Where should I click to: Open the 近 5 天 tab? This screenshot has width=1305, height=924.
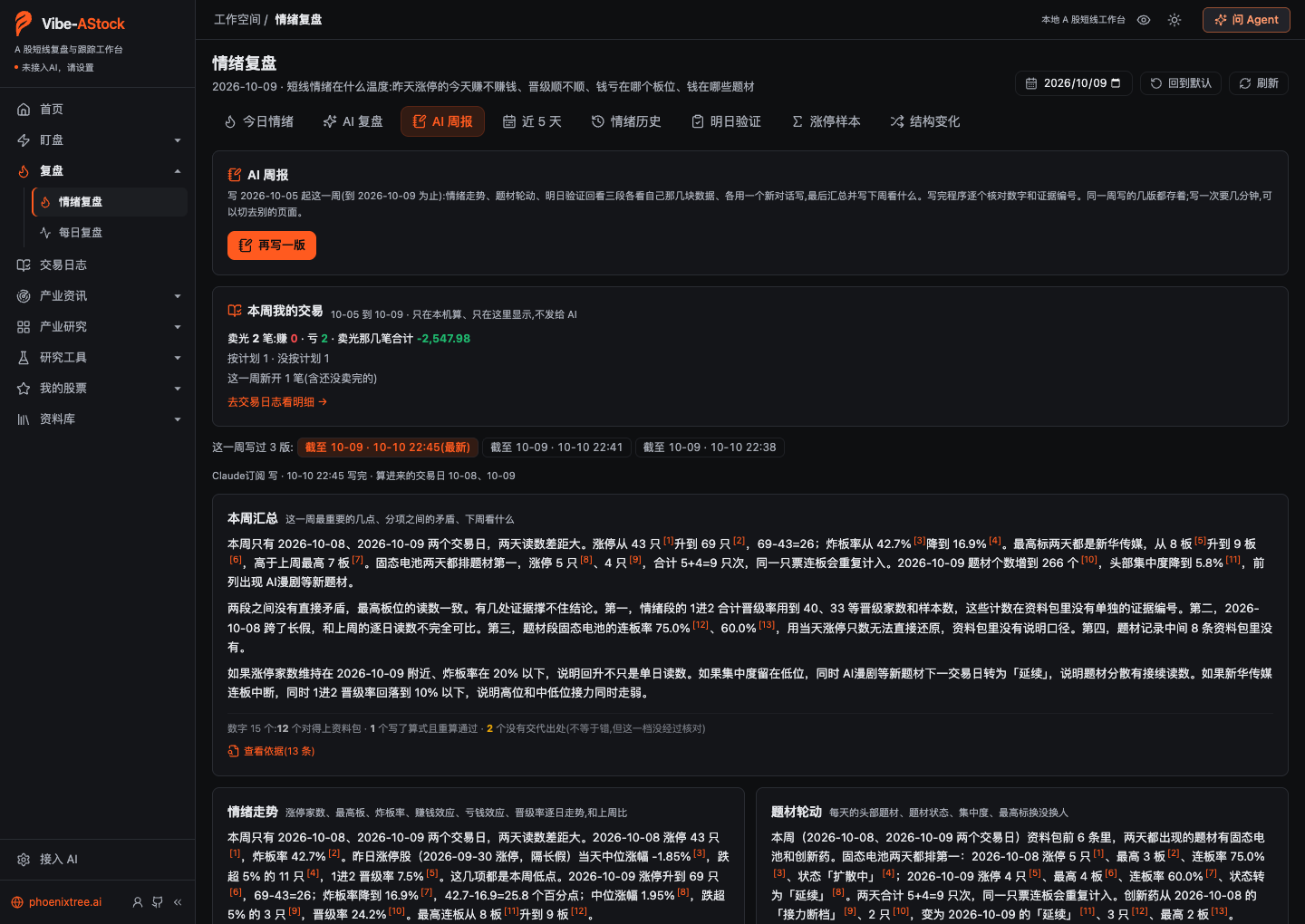tap(532, 121)
